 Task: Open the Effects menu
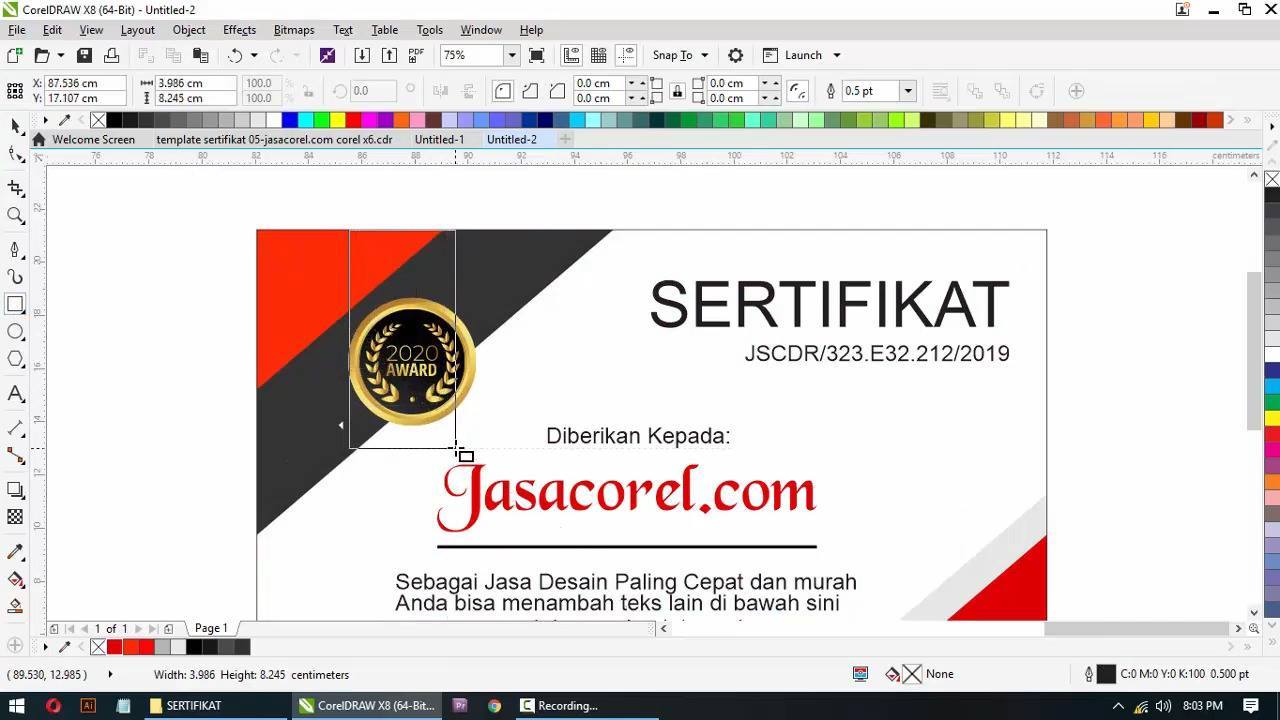click(239, 30)
